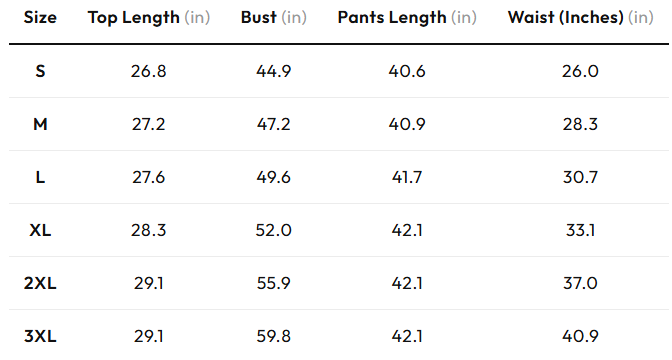Click the Bust column header
Viewport: 672px width, 360px height.
click(x=273, y=18)
